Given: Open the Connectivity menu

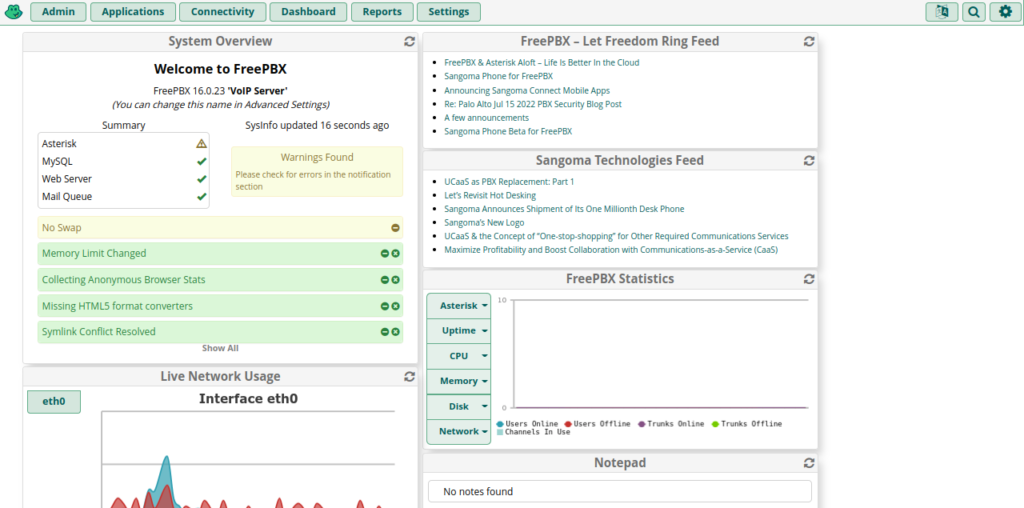Looking at the screenshot, I should coord(223,12).
